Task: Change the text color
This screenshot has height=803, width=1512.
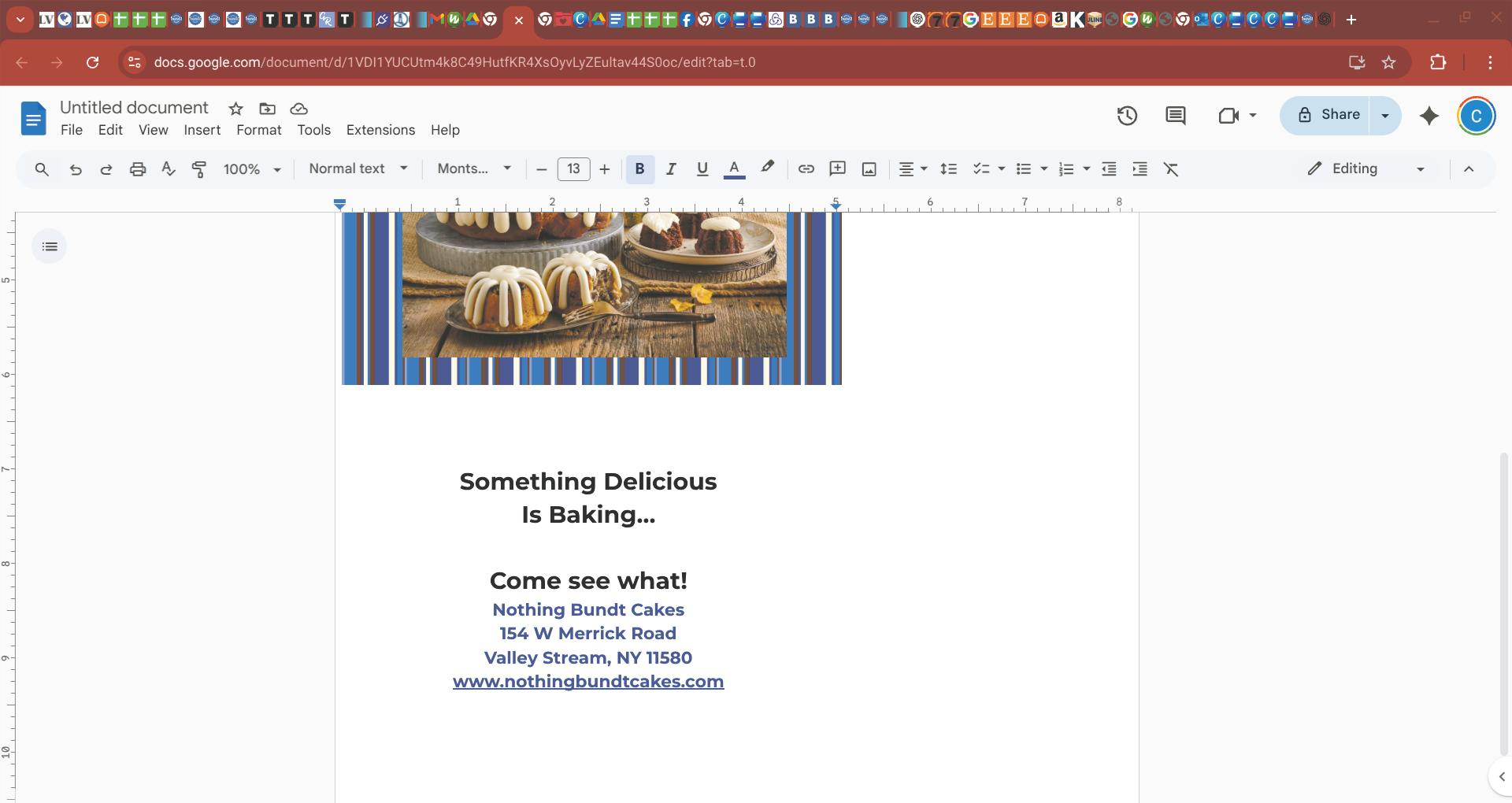Action: coord(734,169)
